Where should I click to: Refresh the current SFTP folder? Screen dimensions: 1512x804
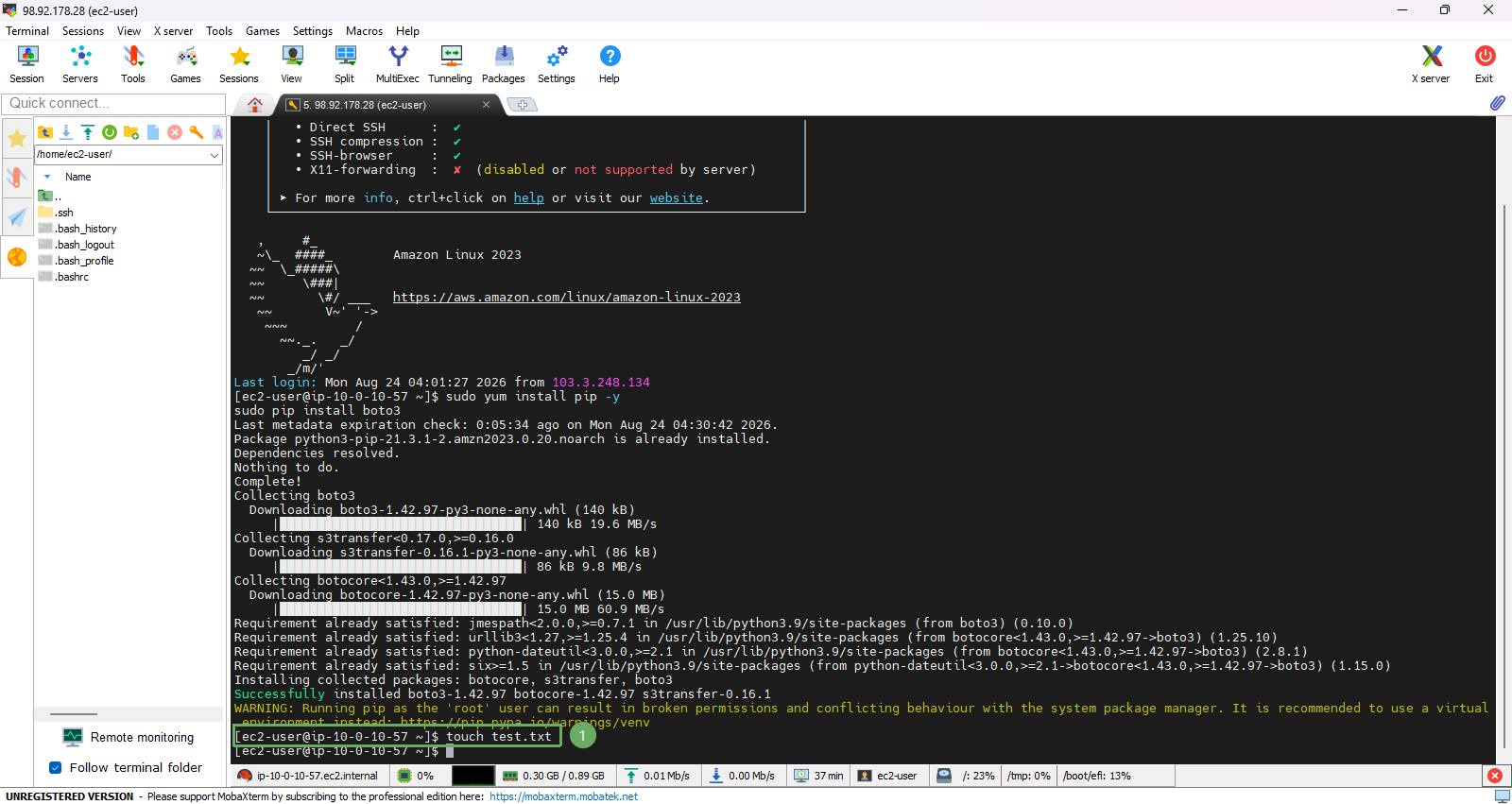[x=110, y=132]
